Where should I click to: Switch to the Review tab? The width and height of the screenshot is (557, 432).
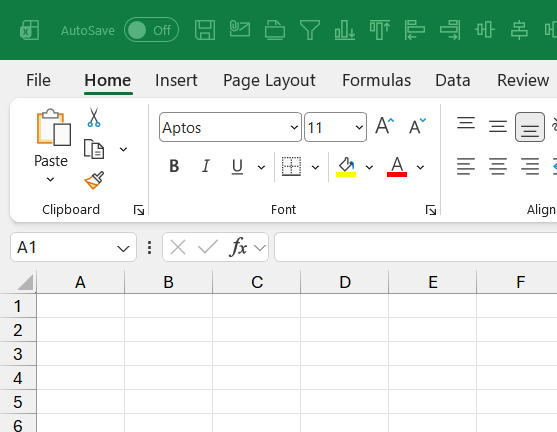(x=523, y=80)
